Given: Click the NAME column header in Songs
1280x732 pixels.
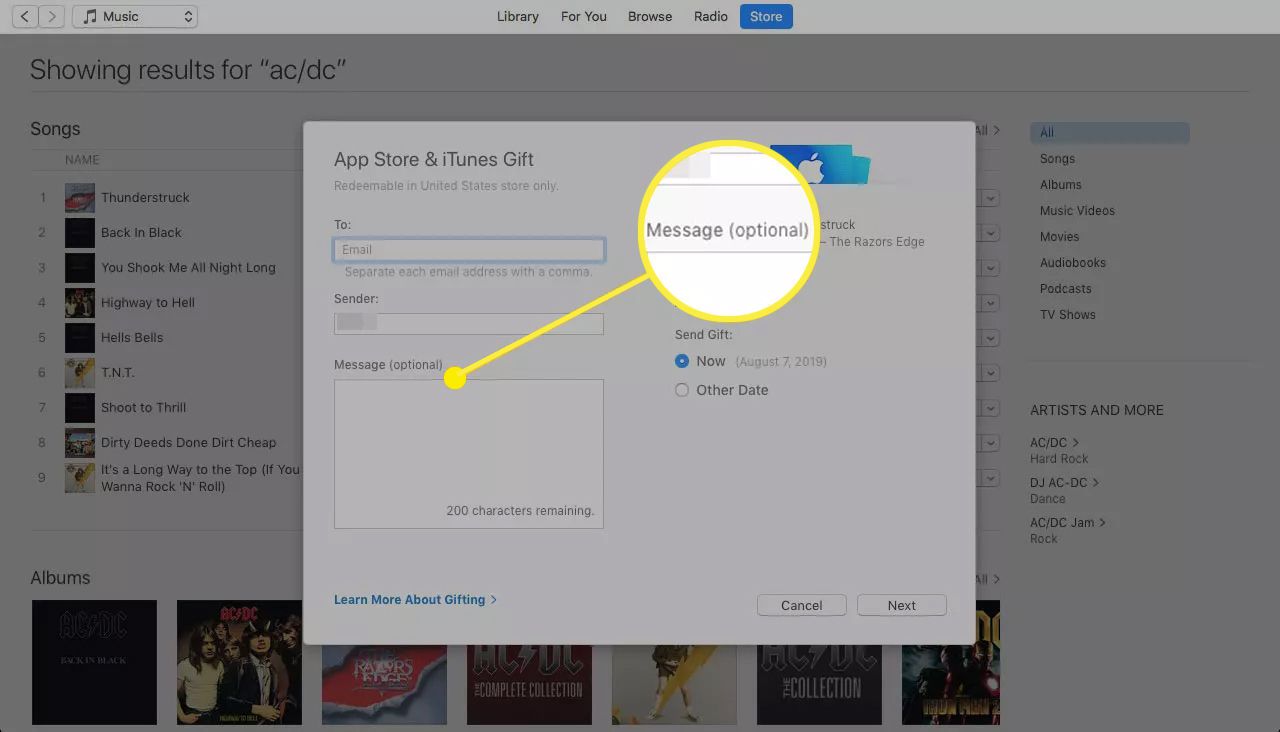Looking at the screenshot, I should (82, 160).
